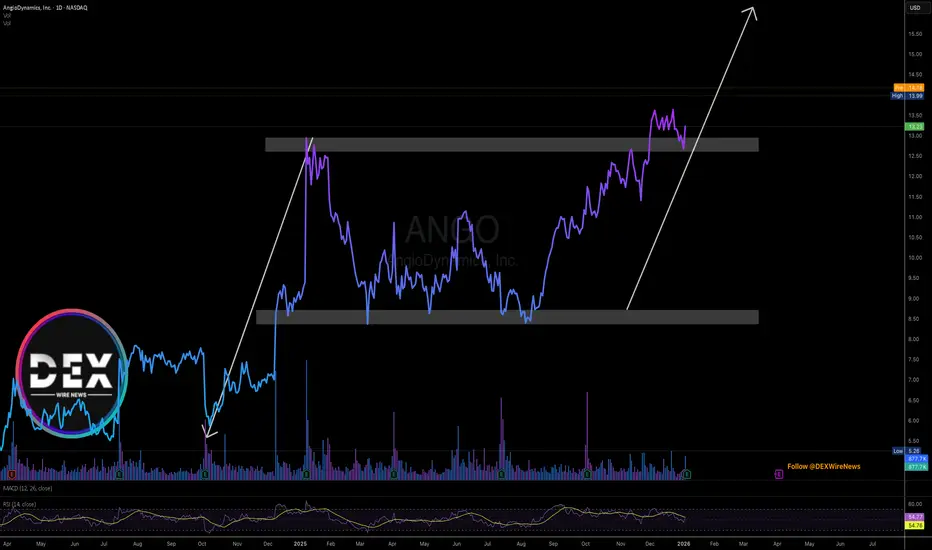Click the High 13.99 price label
Image resolution: width=932 pixels, height=550 pixels.
point(907,96)
